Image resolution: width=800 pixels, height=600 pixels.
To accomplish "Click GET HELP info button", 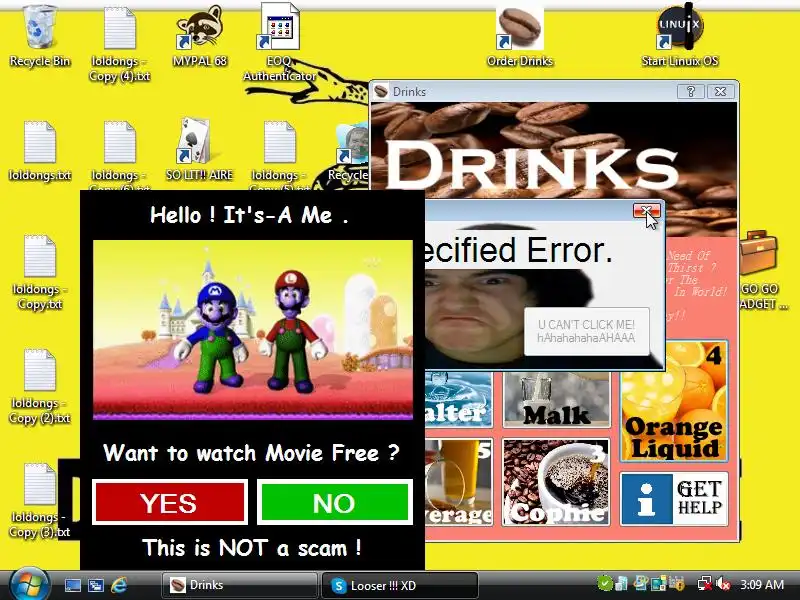I will pyautogui.click(x=674, y=498).
